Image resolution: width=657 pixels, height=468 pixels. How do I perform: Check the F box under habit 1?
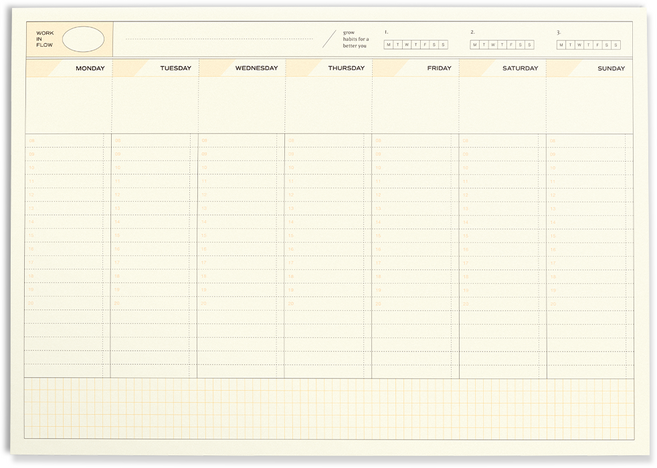point(425,44)
